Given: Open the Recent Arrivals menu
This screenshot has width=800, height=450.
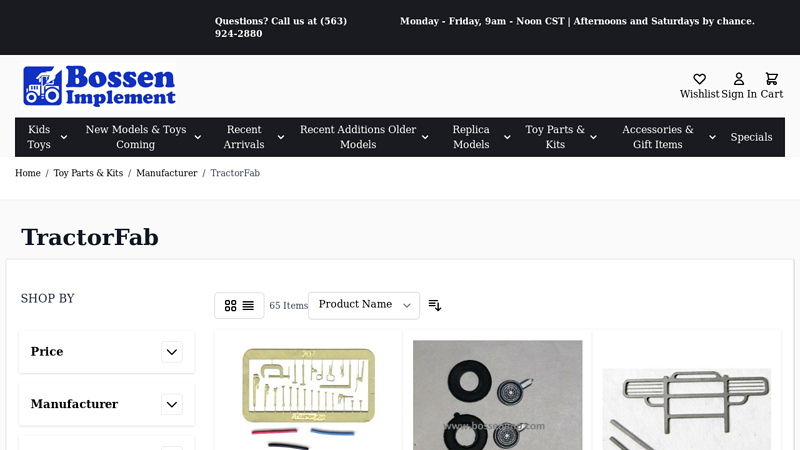Looking at the screenshot, I should 244,137.
